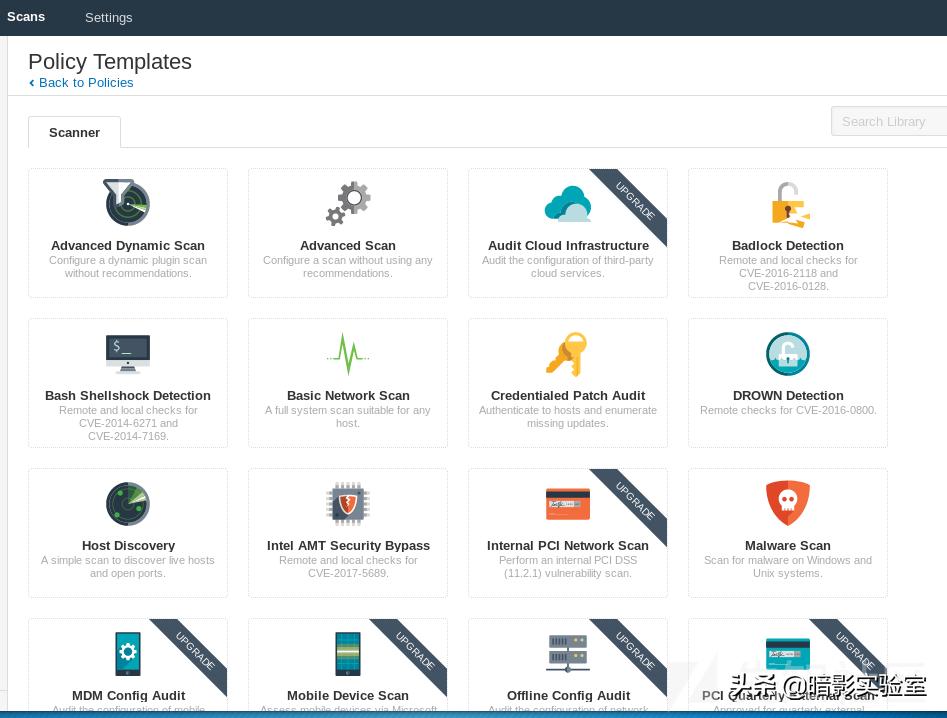This screenshot has width=947, height=718.
Task: Focus the Search Library field
Action: tap(888, 121)
